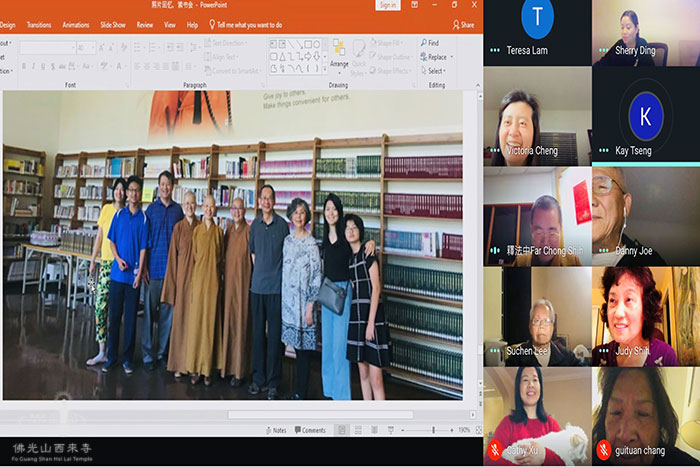
Task: Expand the Select dropdown in Editing group
Action: [433, 71]
